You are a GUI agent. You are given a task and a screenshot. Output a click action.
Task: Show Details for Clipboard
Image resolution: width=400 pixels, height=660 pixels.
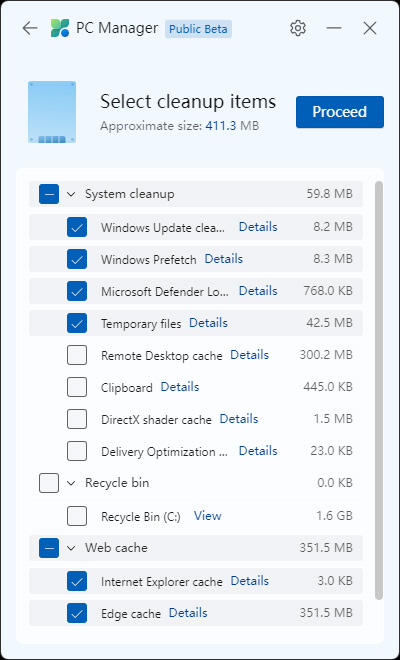coord(180,387)
